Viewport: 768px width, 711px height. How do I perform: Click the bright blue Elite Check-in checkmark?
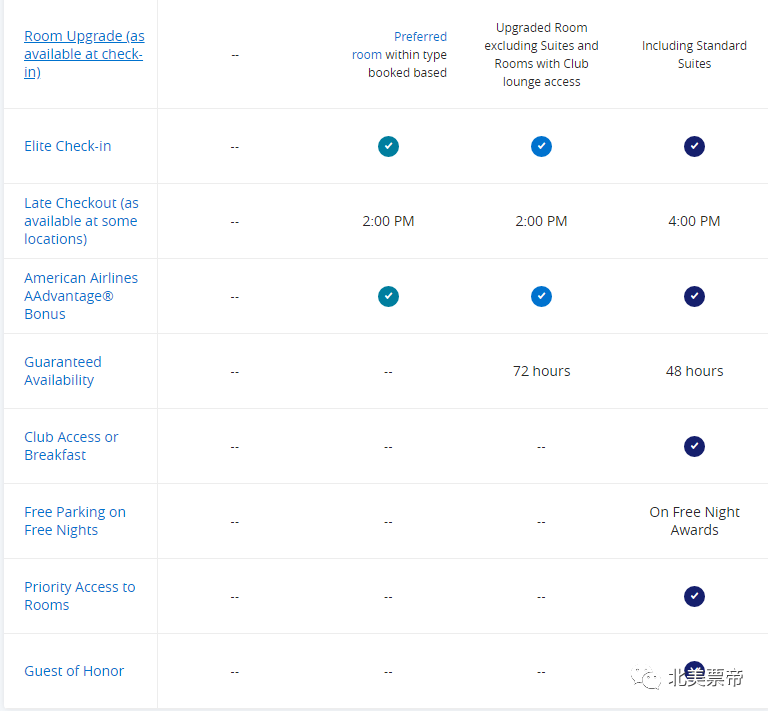(541, 146)
